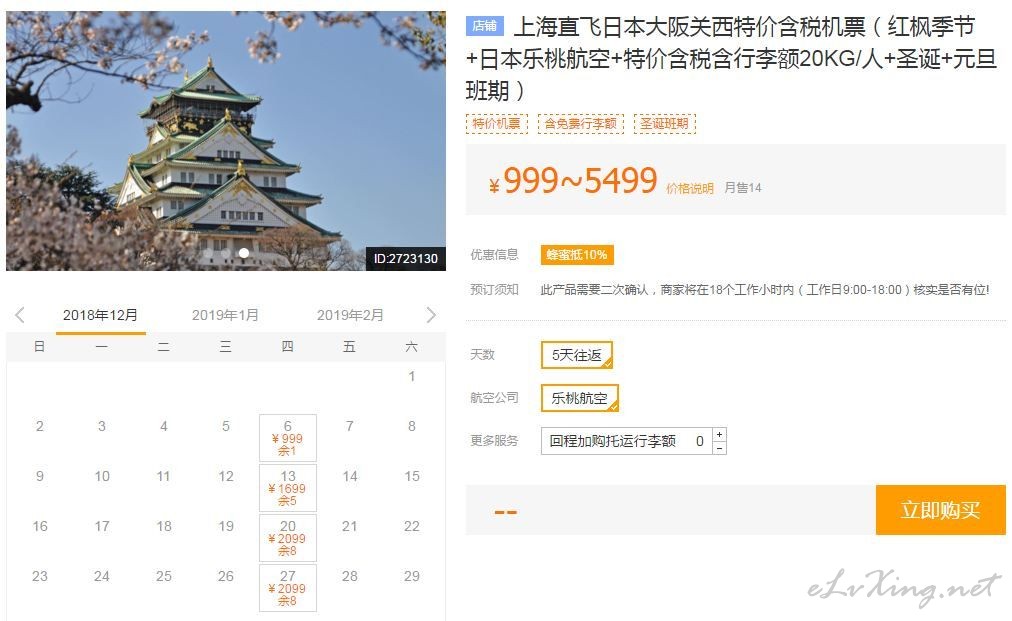Viewport: 1012px width, 621px height.
Task: Click December 1 in the calendar
Action: [x=412, y=376]
